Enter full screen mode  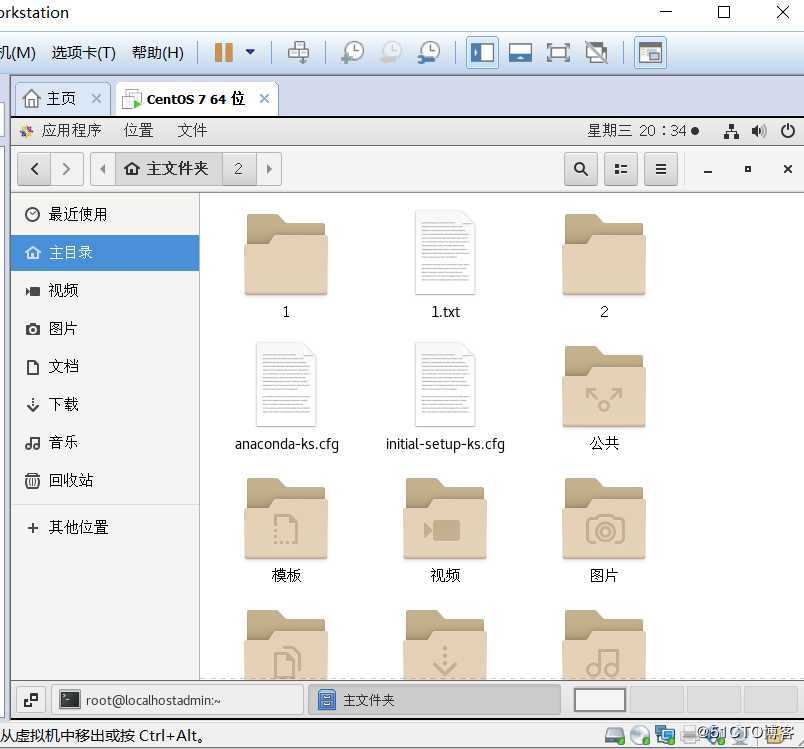pyautogui.click(x=558, y=52)
